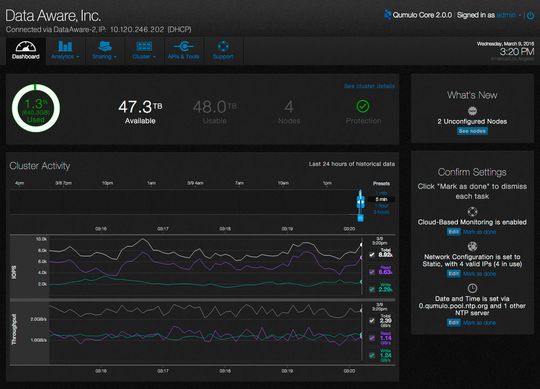Open the Dashboard tab
The width and height of the screenshot is (540, 389).
point(26,51)
